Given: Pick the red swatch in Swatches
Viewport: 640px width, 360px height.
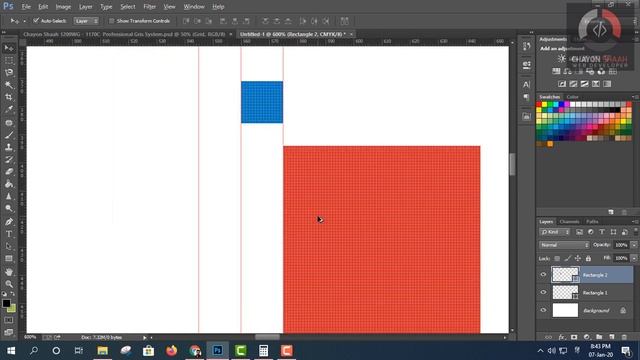Looking at the screenshot, I should [539, 104].
